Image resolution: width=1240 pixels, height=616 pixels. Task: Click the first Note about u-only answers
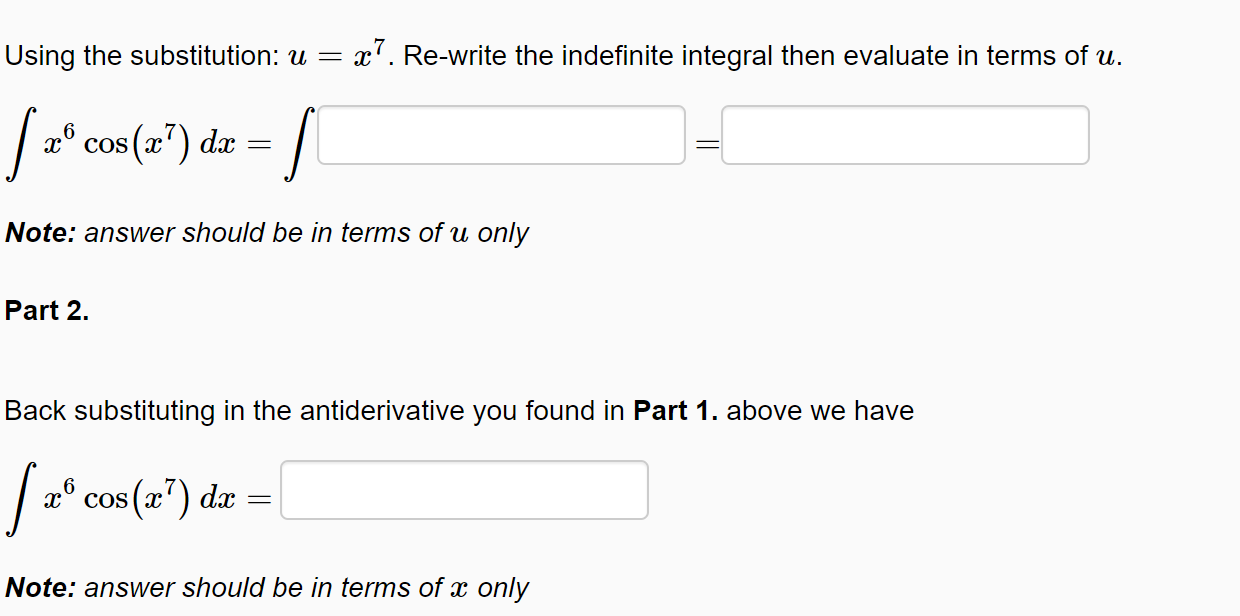click(265, 232)
